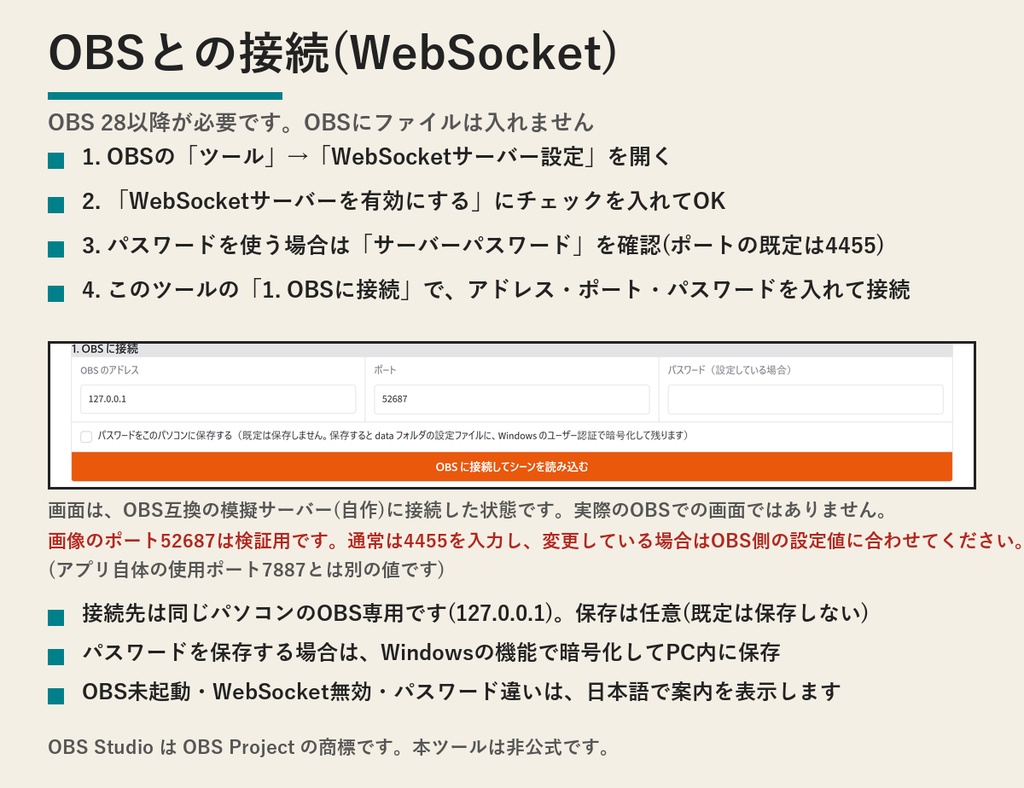
Task: Click the footer 'OBS Studio は OBS Project の商標です'
Action: point(221,747)
